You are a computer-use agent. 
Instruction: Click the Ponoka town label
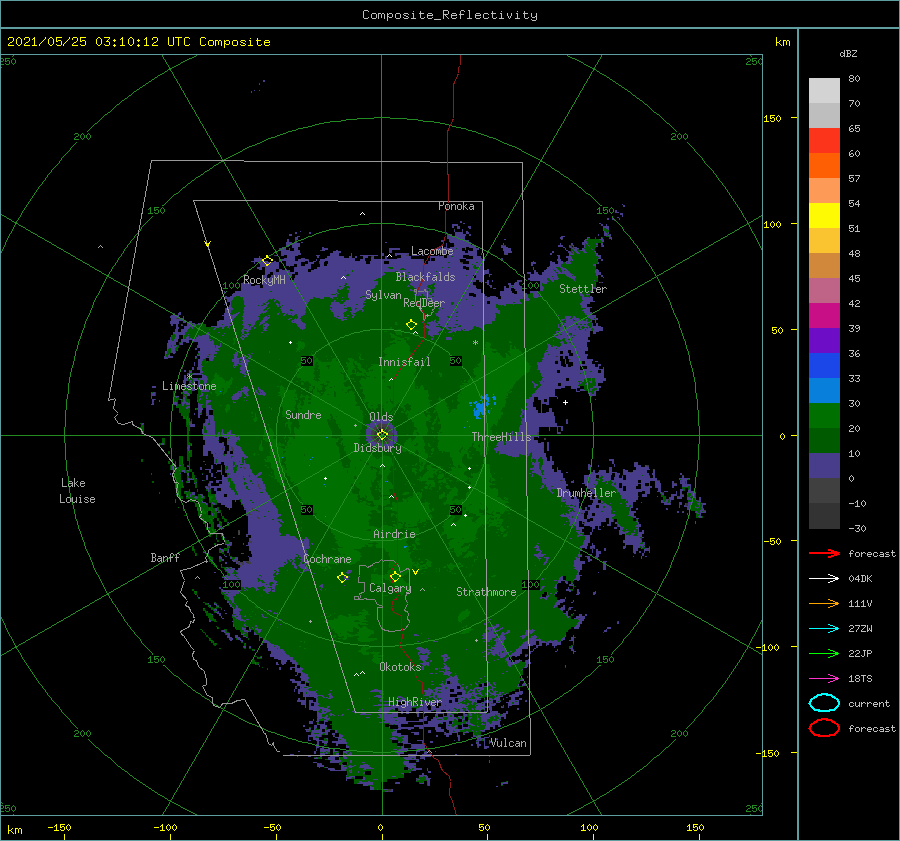(x=456, y=206)
